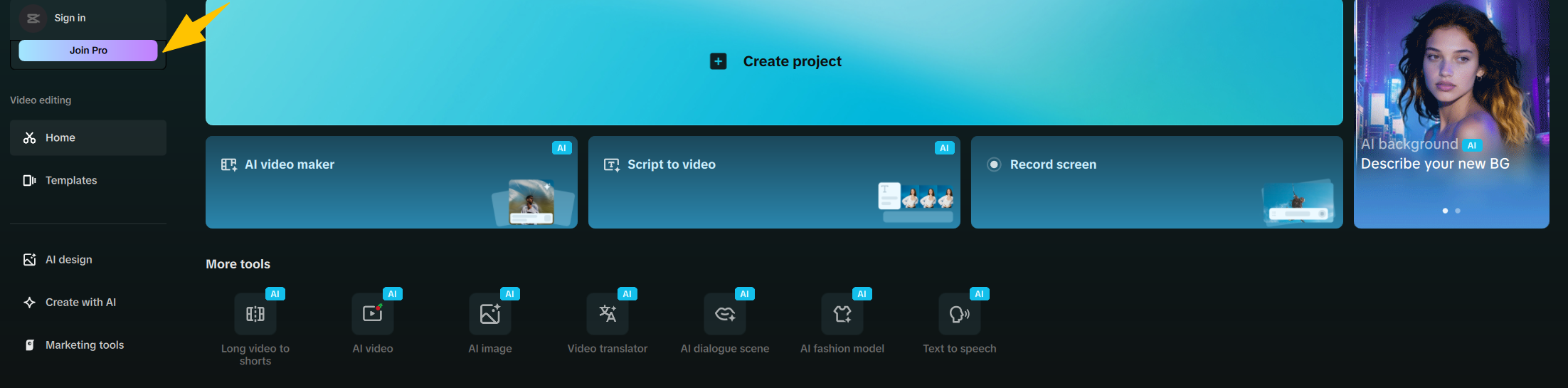
Task: Click the Sign in link
Action: coord(70,18)
